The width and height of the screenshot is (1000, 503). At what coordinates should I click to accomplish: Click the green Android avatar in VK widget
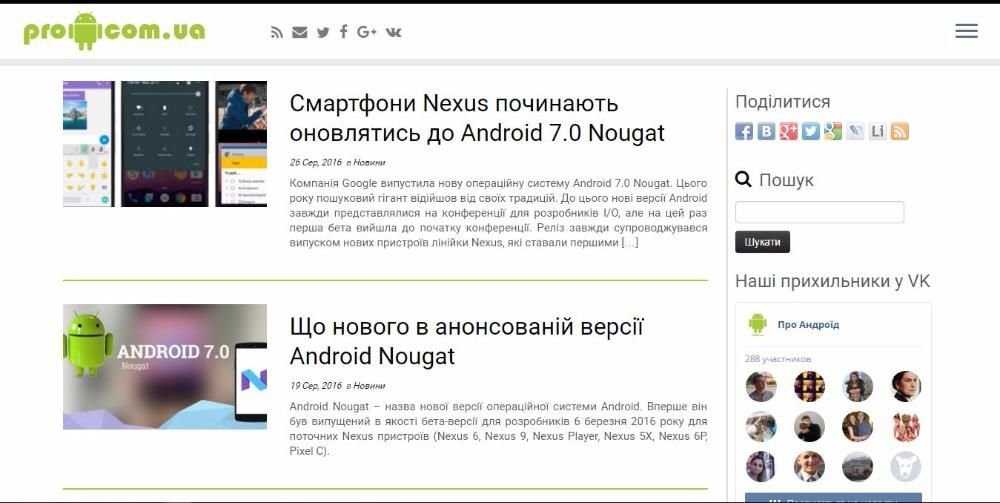(757, 324)
